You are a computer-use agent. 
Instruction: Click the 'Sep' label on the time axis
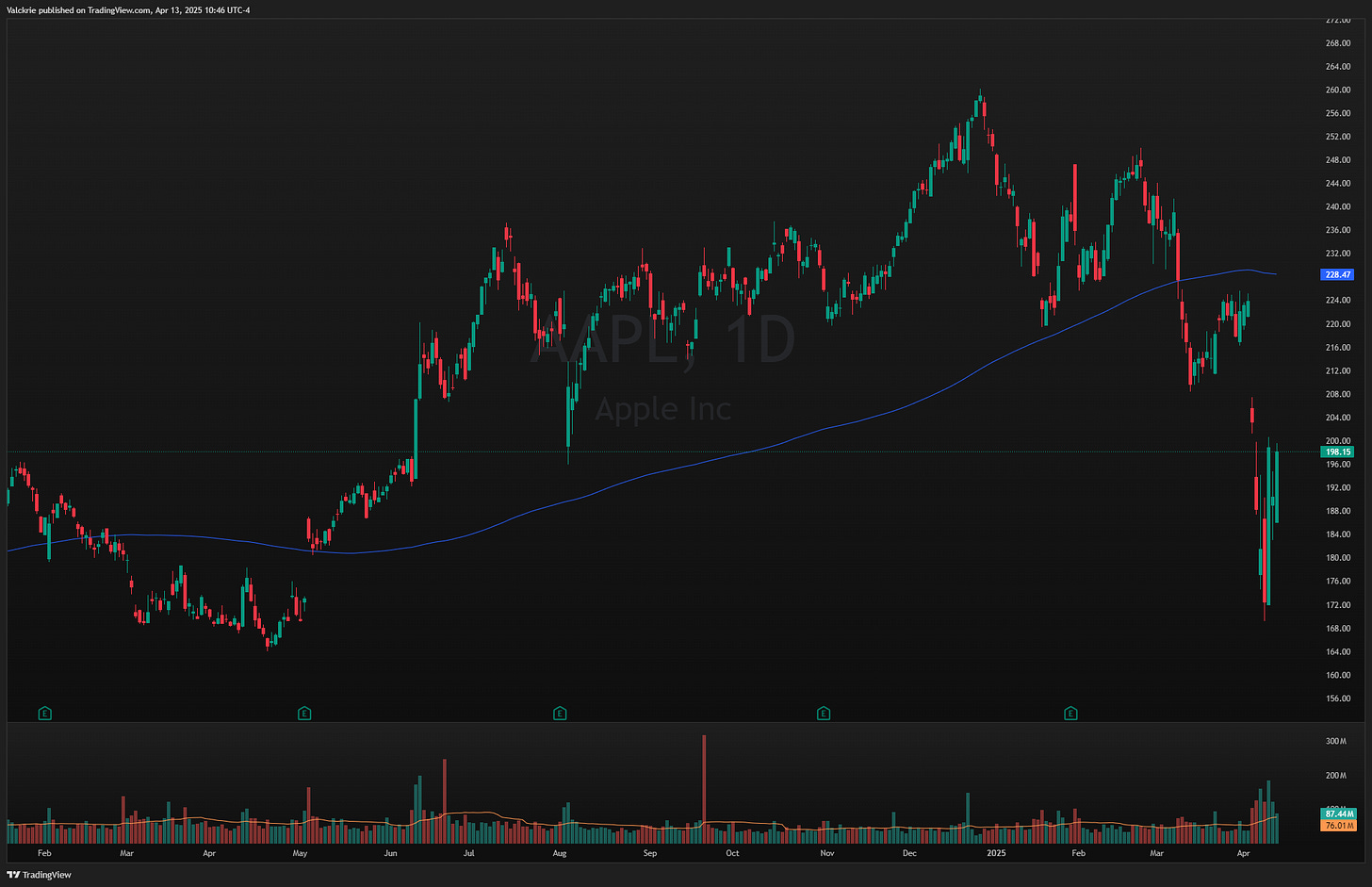[x=649, y=853]
